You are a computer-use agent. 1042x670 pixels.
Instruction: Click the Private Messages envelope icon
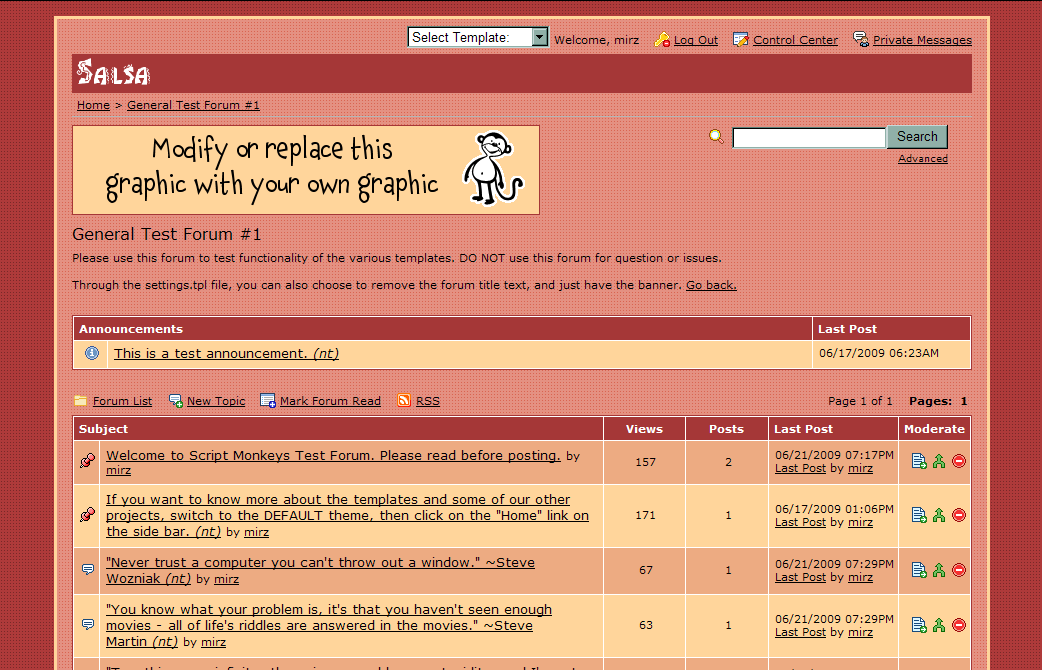point(861,40)
